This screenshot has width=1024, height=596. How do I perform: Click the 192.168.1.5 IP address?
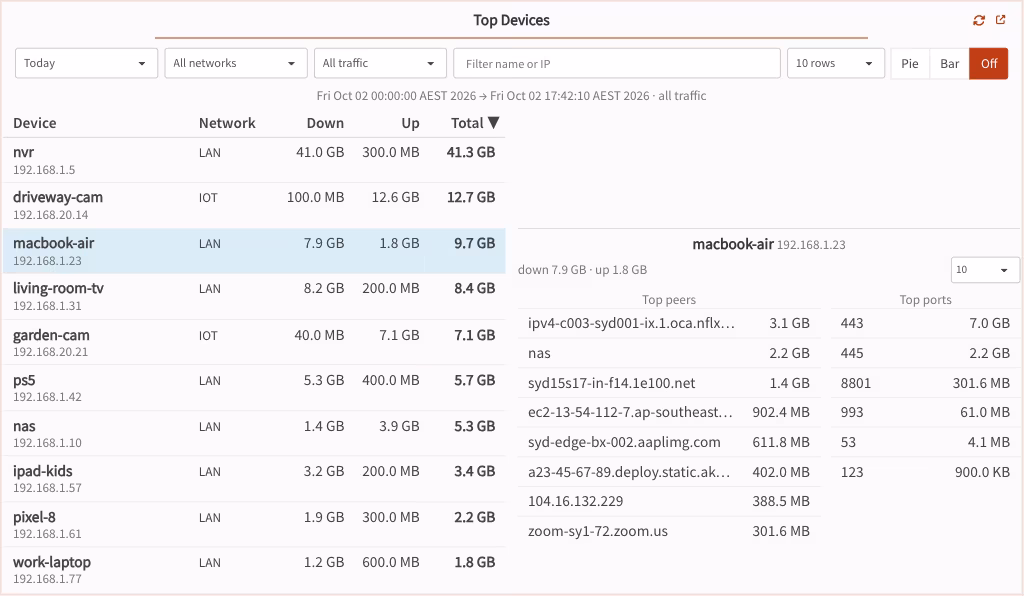pyautogui.click(x=44, y=170)
